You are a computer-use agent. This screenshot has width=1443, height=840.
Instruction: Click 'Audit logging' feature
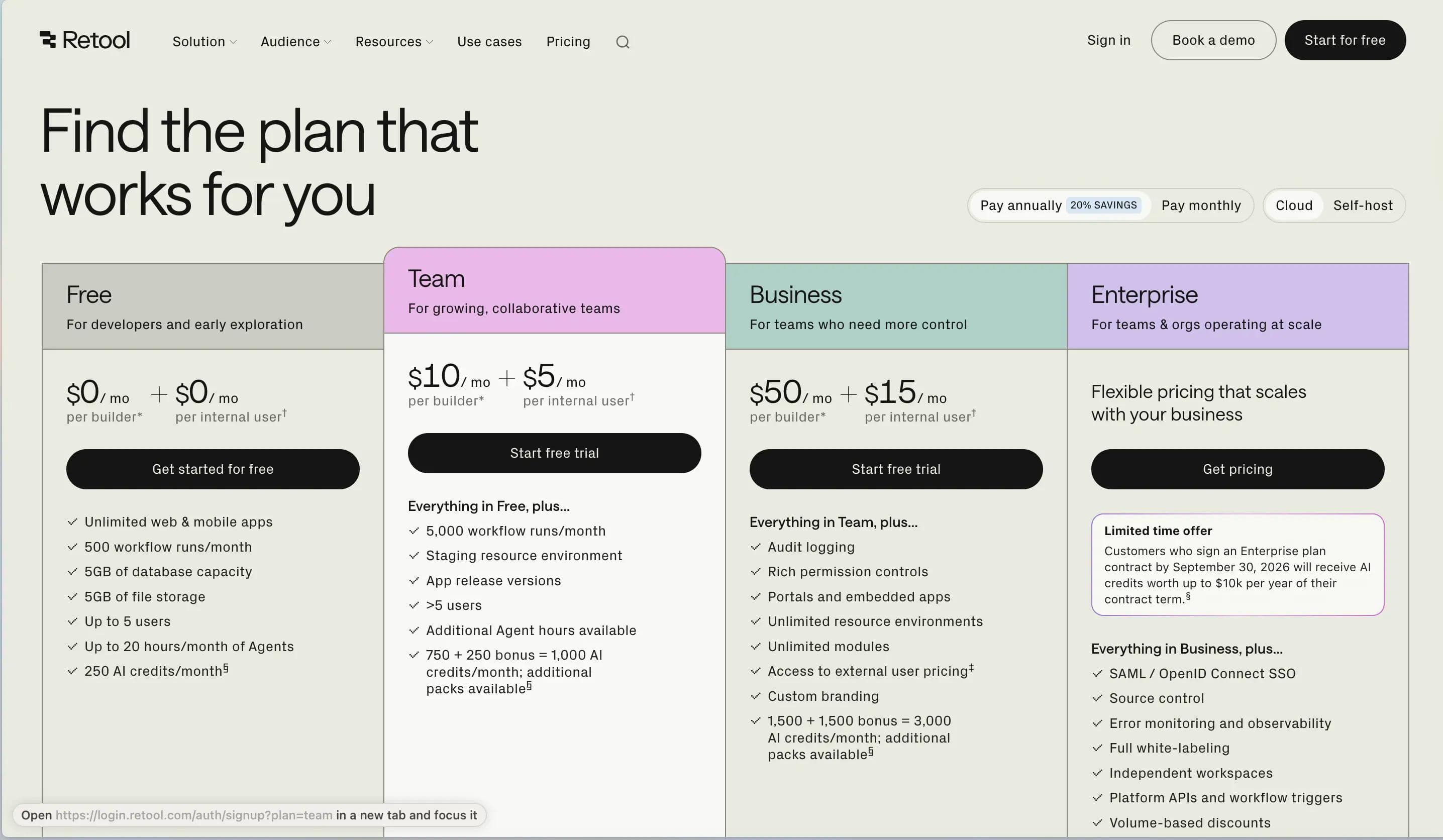(811, 547)
